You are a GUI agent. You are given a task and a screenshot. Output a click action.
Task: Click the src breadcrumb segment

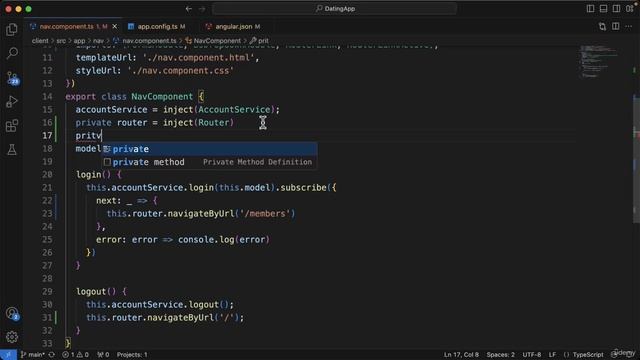[61, 41]
